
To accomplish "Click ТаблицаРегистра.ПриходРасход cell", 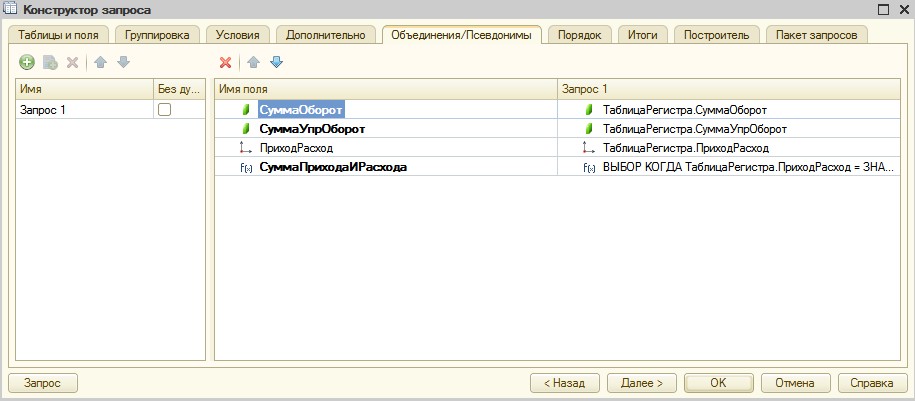I will (729, 148).
